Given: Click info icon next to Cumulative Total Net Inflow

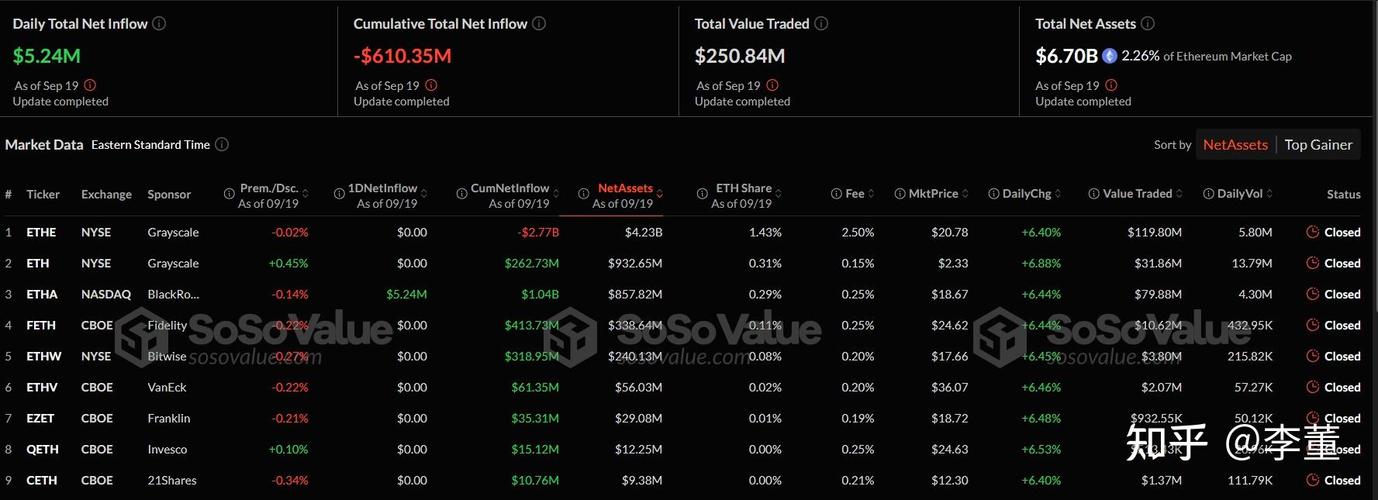Looking at the screenshot, I should tap(539, 23).
